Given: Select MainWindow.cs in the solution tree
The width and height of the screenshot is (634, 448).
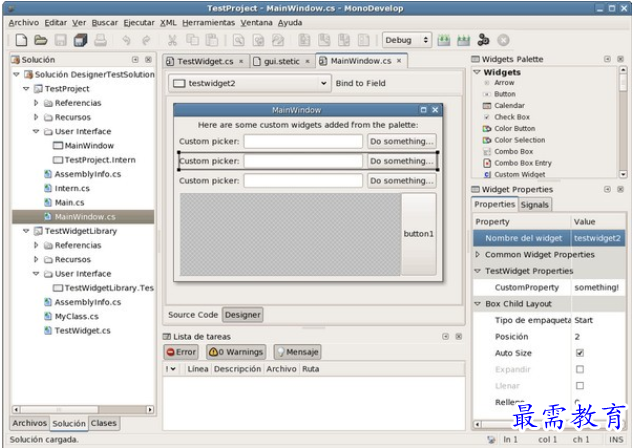Looking at the screenshot, I should (x=83, y=217).
